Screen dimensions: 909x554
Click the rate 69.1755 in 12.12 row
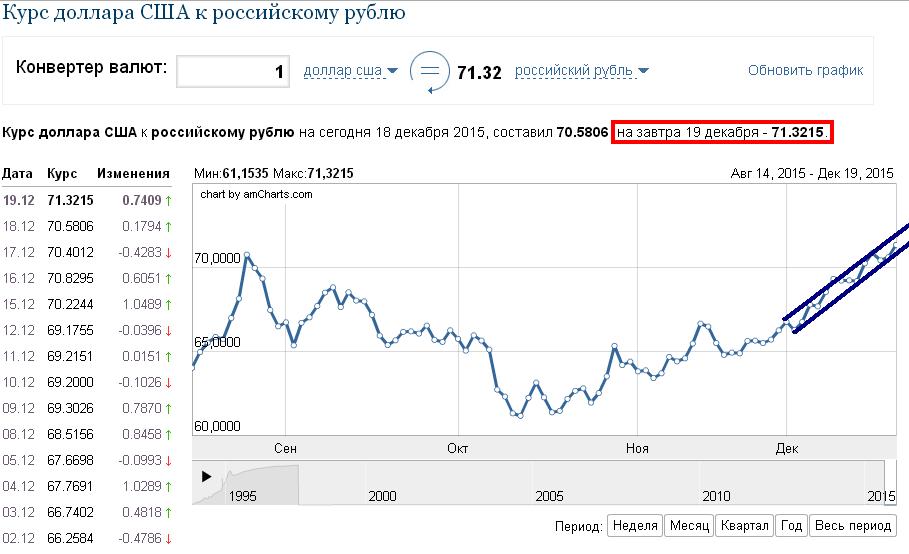tap(70, 330)
